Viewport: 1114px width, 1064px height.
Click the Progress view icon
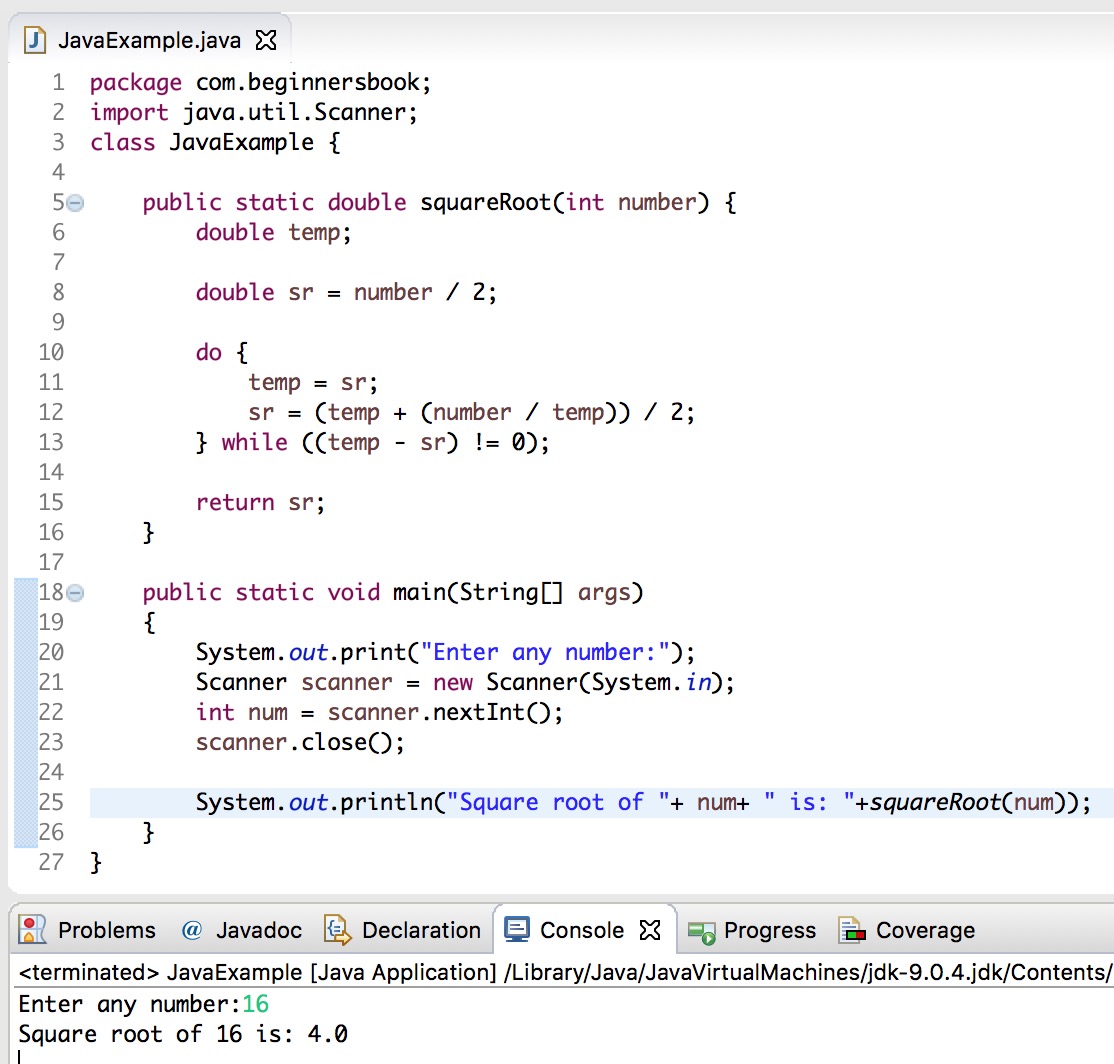coord(700,930)
